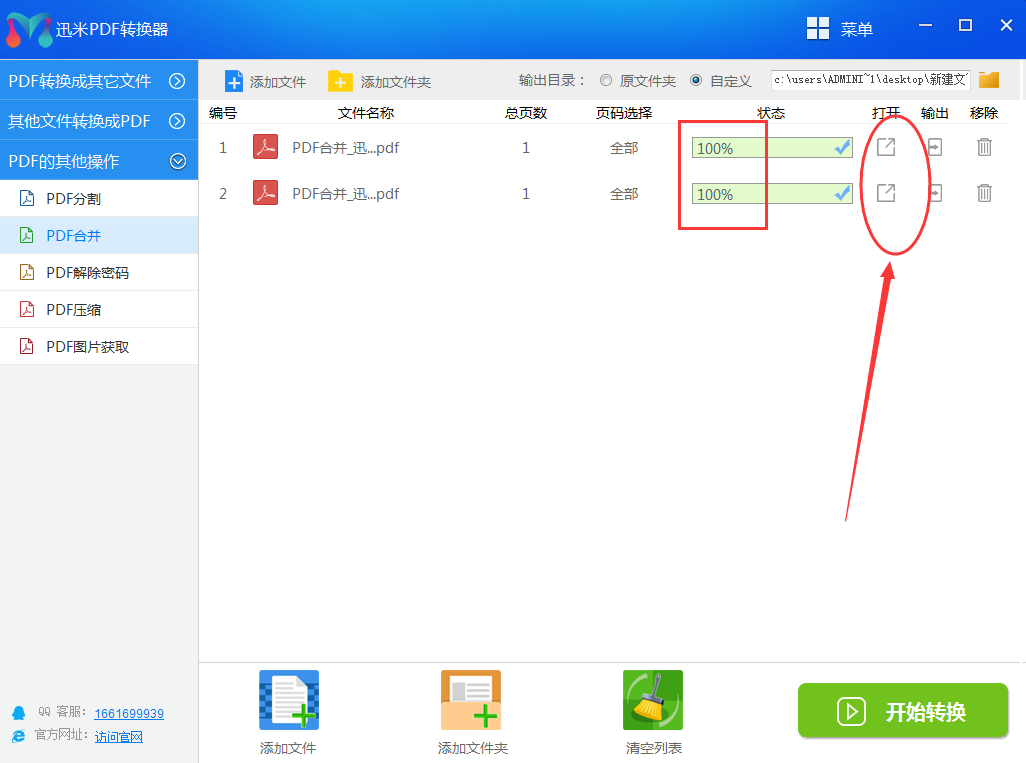The height and width of the screenshot is (763, 1026).
Task: Click the open-file icon for row 2
Action: point(886,193)
